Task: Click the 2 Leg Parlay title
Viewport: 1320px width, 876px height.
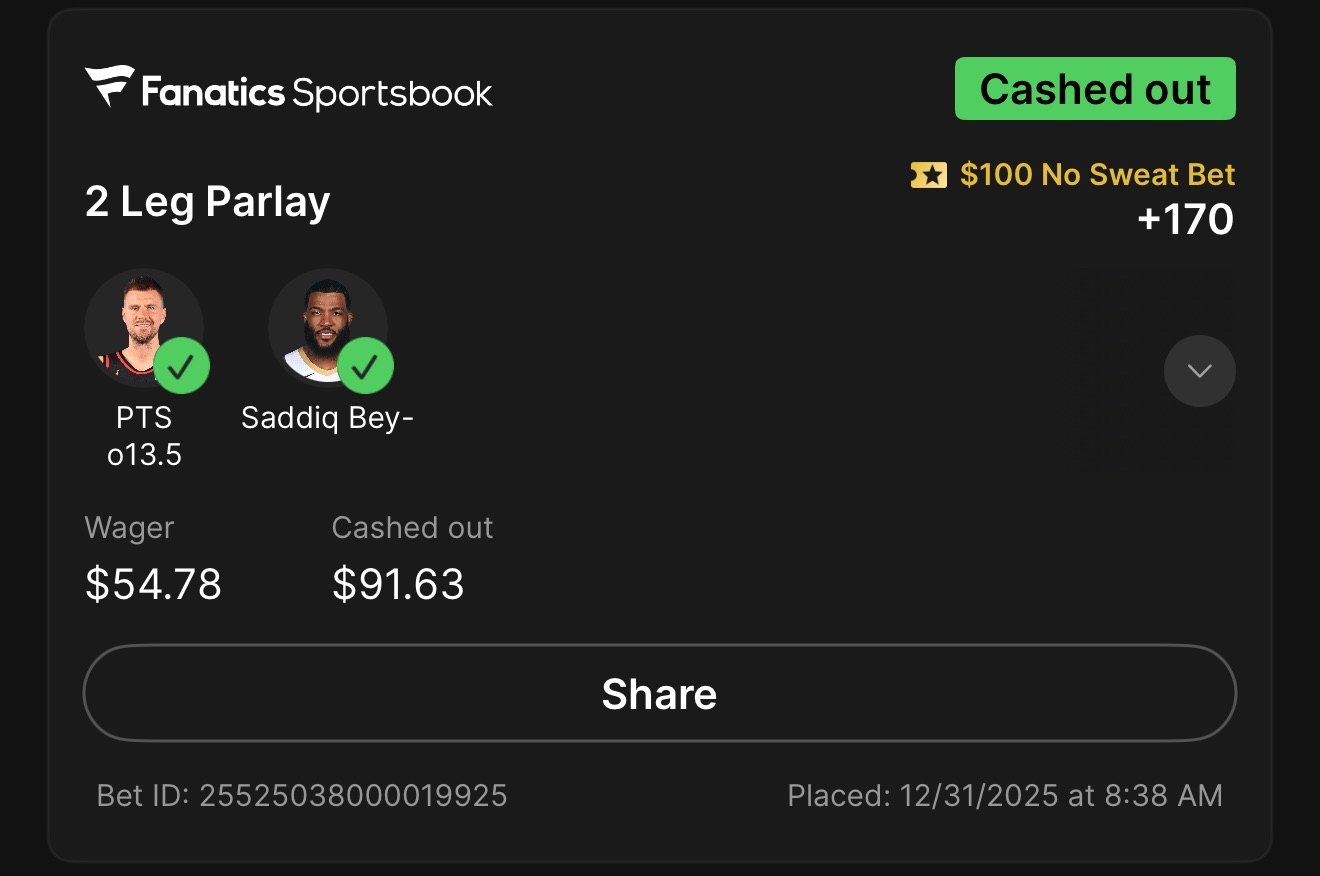Action: pos(207,203)
